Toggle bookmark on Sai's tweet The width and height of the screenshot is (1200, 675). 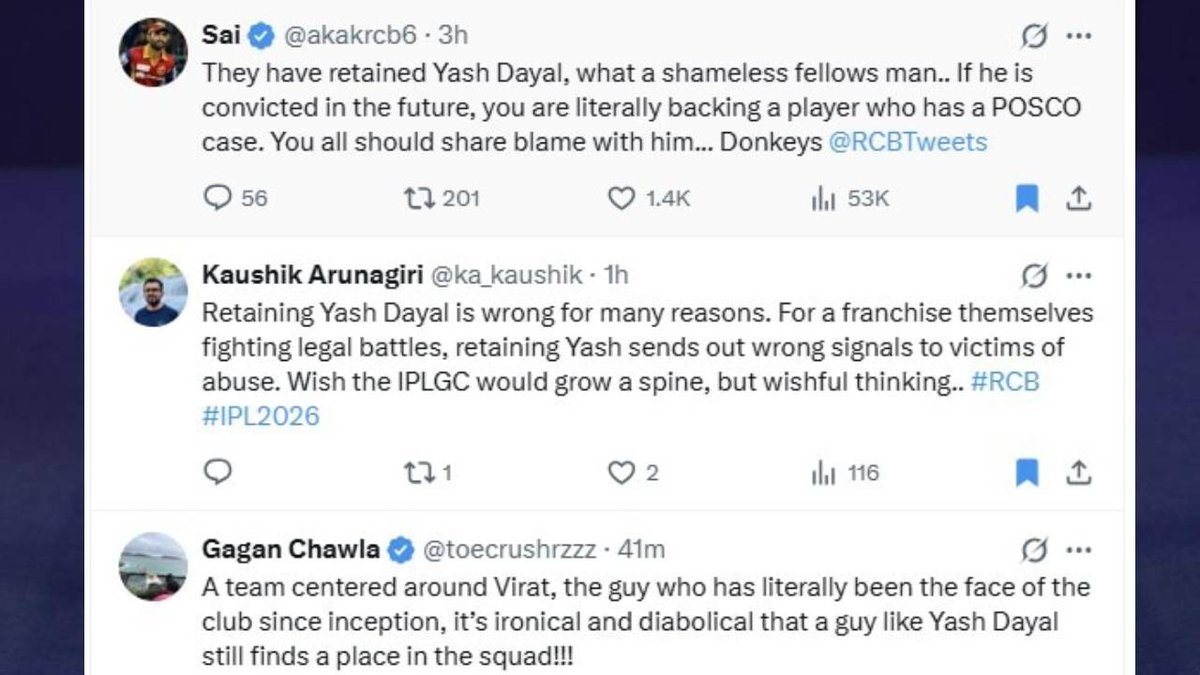click(x=1027, y=199)
